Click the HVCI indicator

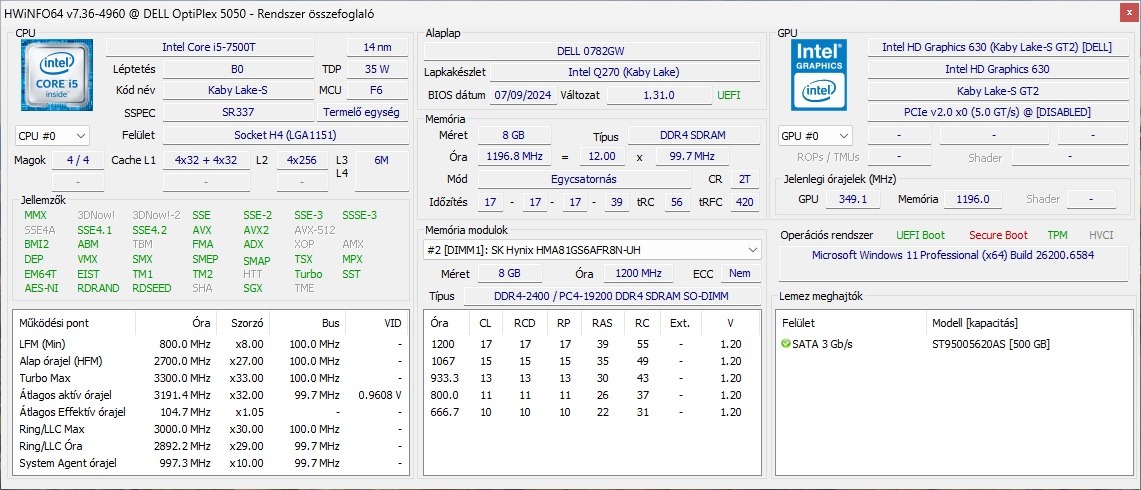[x=1101, y=235]
